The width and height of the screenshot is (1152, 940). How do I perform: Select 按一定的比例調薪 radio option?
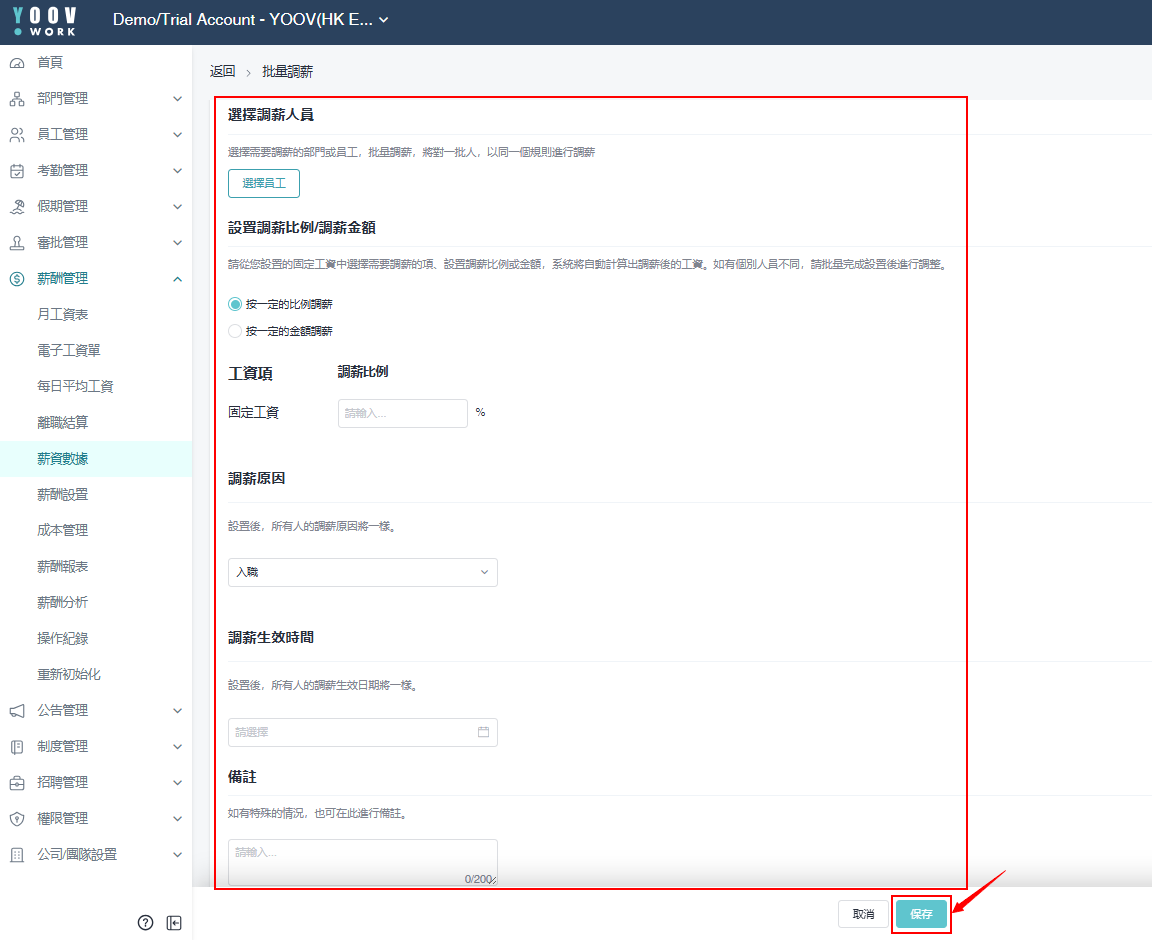pos(235,304)
